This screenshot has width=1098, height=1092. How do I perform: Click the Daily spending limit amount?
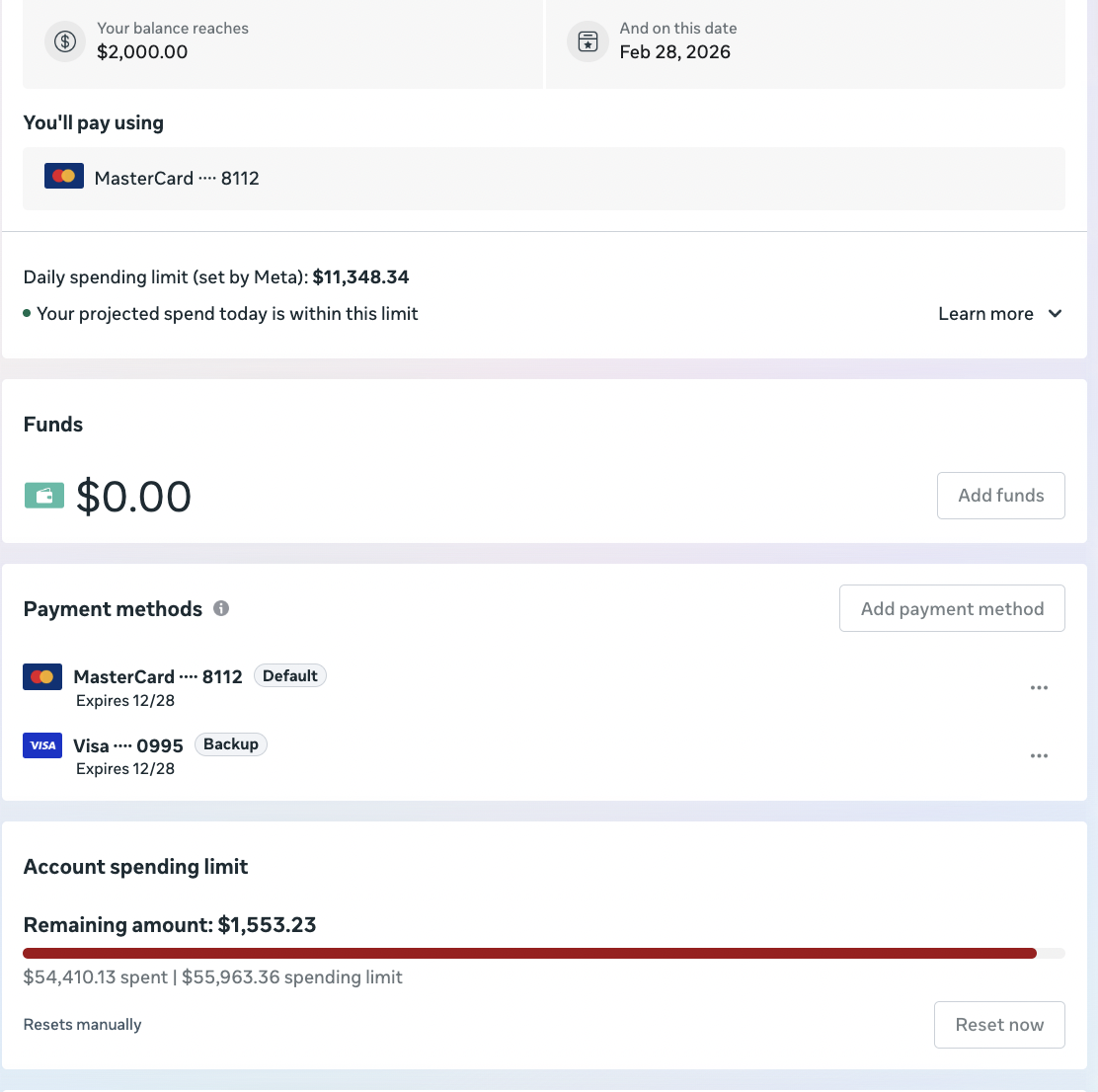(x=360, y=277)
